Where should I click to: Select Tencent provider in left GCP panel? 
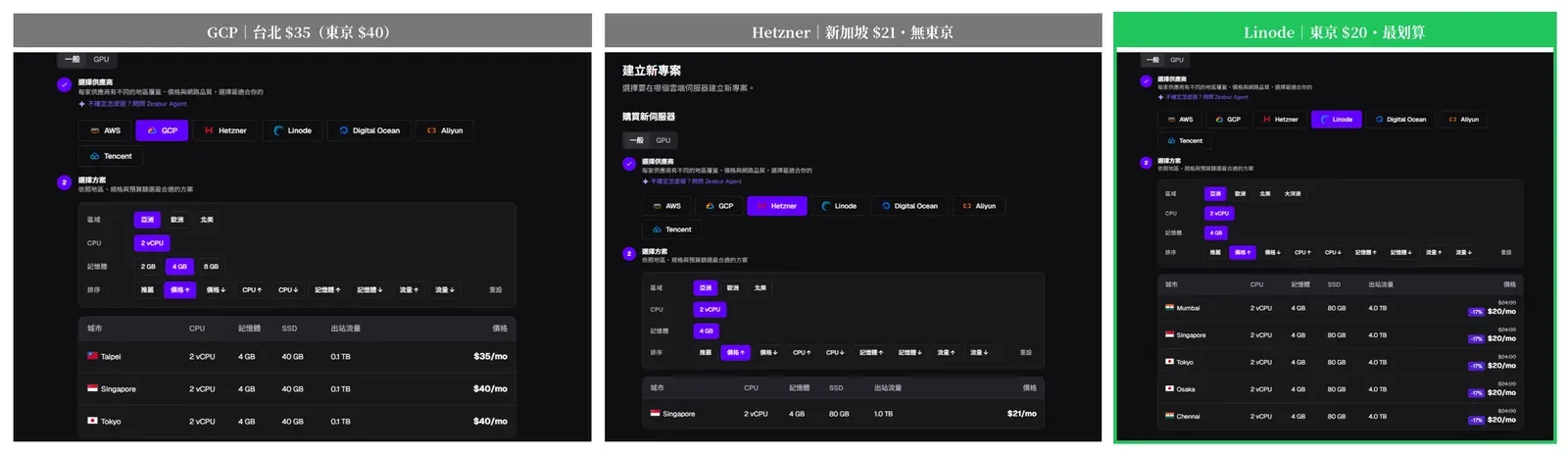(x=111, y=156)
